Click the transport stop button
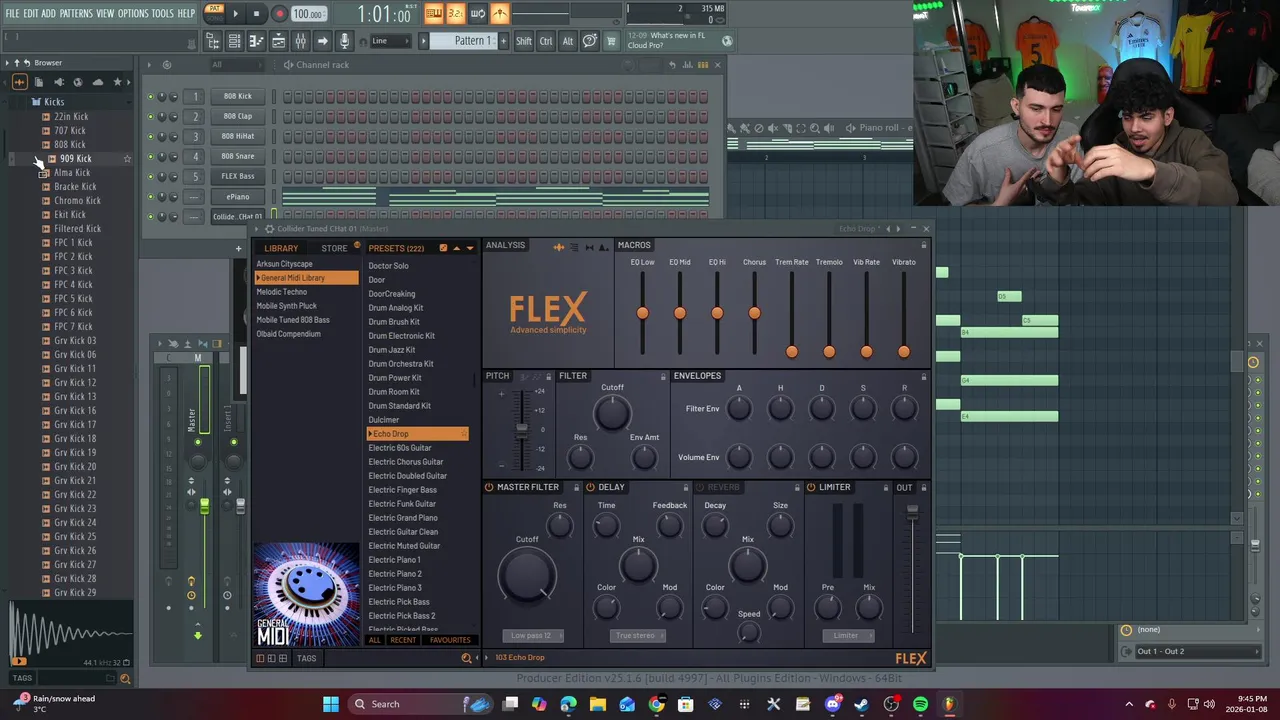Image resolution: width=1280 pixels, height=720 pixels. (x=257, y=14)
